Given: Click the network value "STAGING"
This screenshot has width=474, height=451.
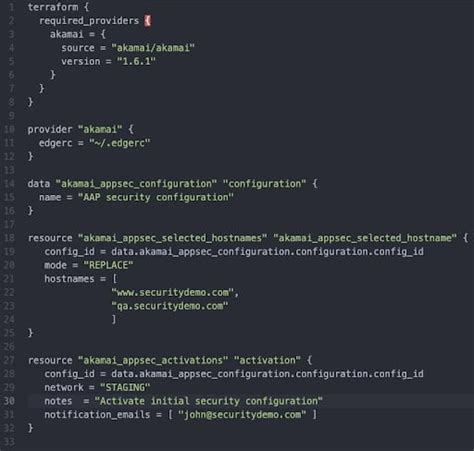Looking at the screenshot, I should (125, 387).
